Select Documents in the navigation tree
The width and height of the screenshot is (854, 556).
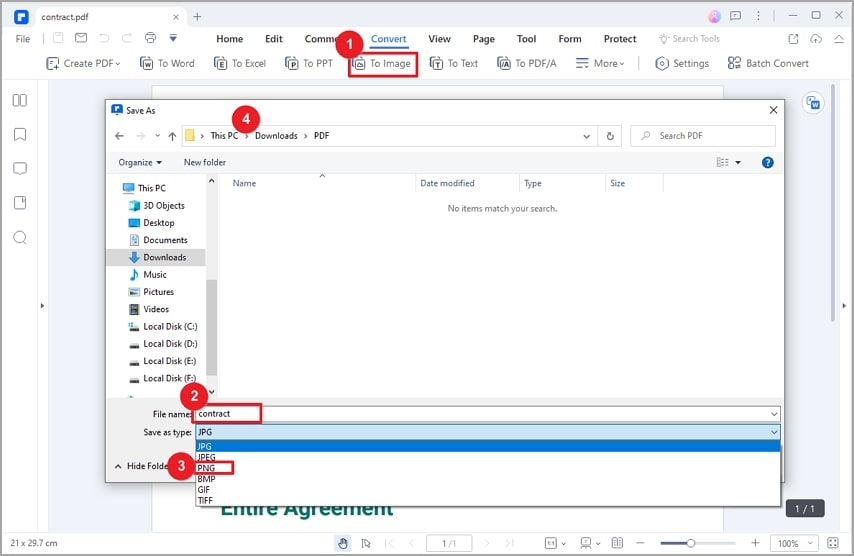coord(165,240)
